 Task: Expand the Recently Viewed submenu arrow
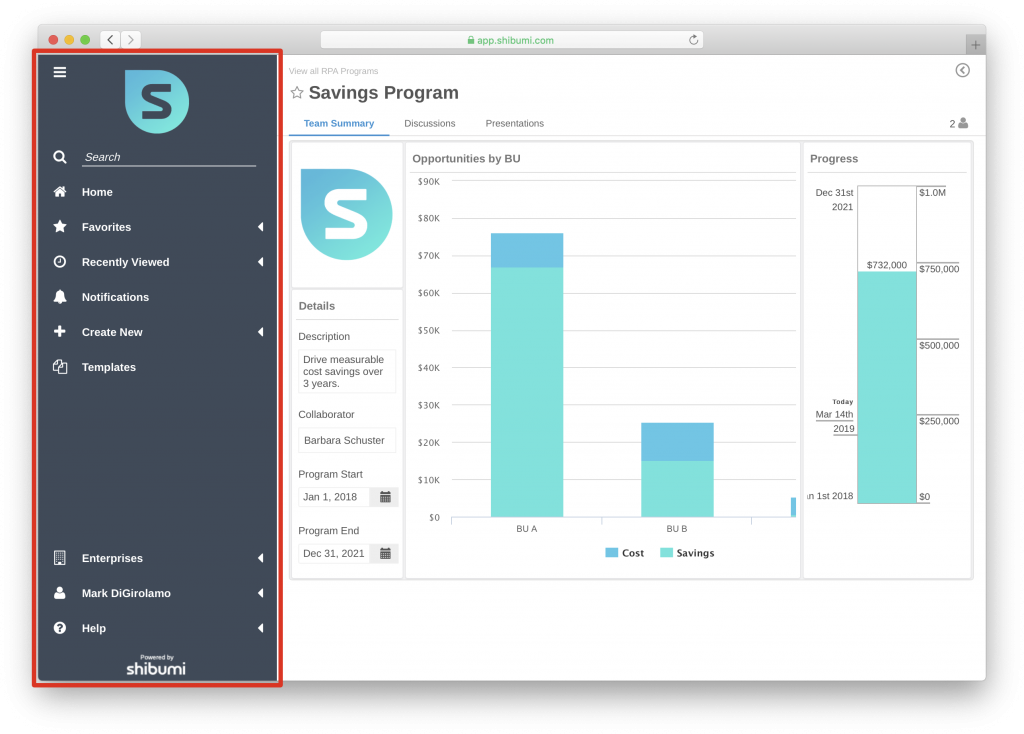tap(260, 262)
